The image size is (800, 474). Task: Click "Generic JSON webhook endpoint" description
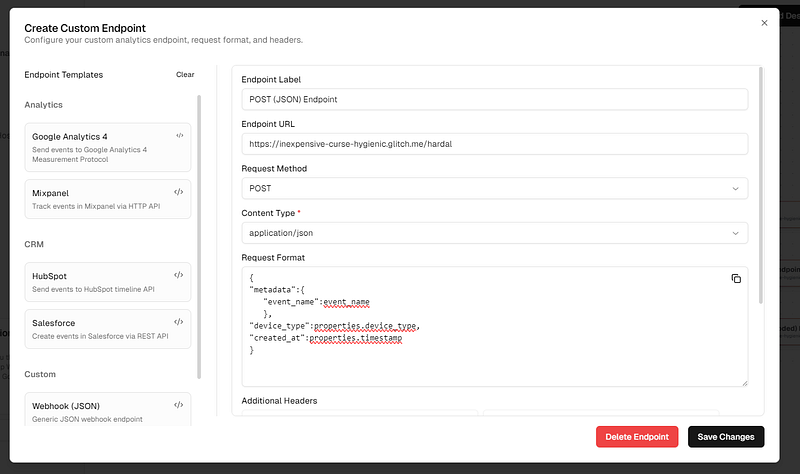pos(87,419)
